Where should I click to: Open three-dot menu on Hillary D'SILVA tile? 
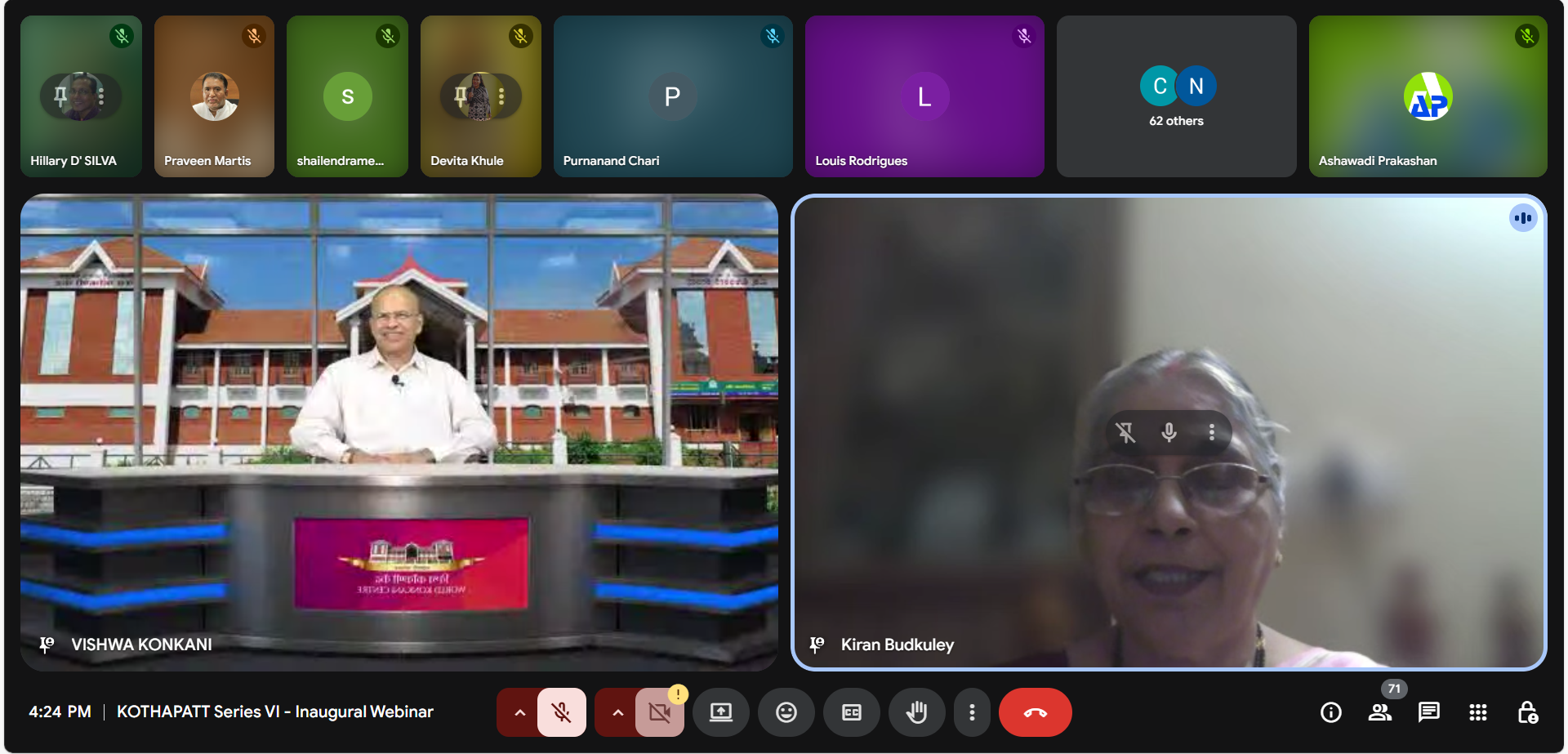click(x=101, y=96)
